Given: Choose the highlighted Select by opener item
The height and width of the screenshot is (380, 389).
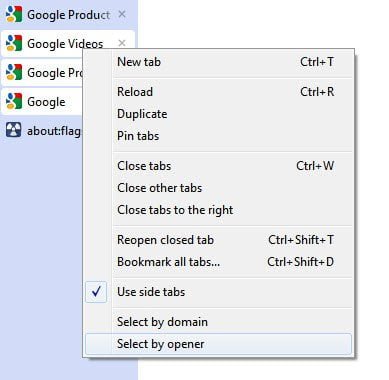Looking at the screenshot, I should pyautogui.click(x=219, y=344).
